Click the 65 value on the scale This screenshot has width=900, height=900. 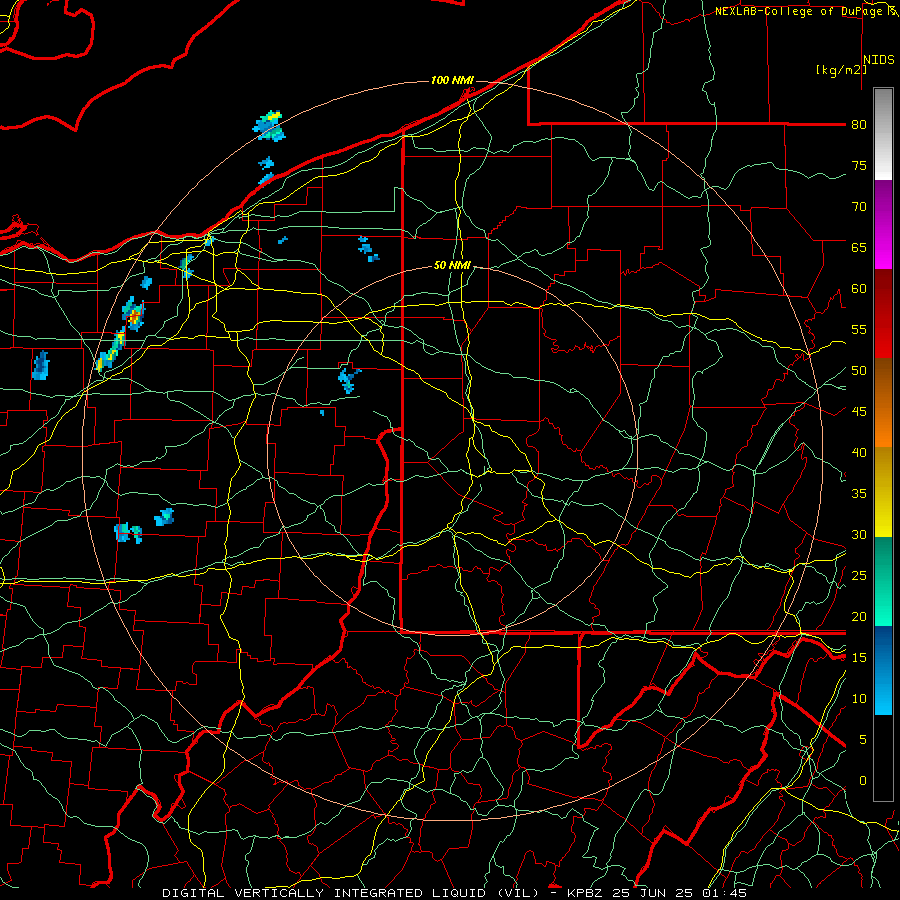tap(859, 247)
